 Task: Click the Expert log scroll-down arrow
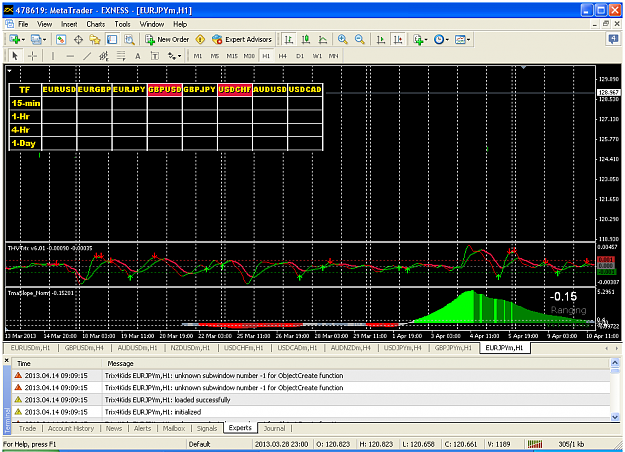click(615, 417)
